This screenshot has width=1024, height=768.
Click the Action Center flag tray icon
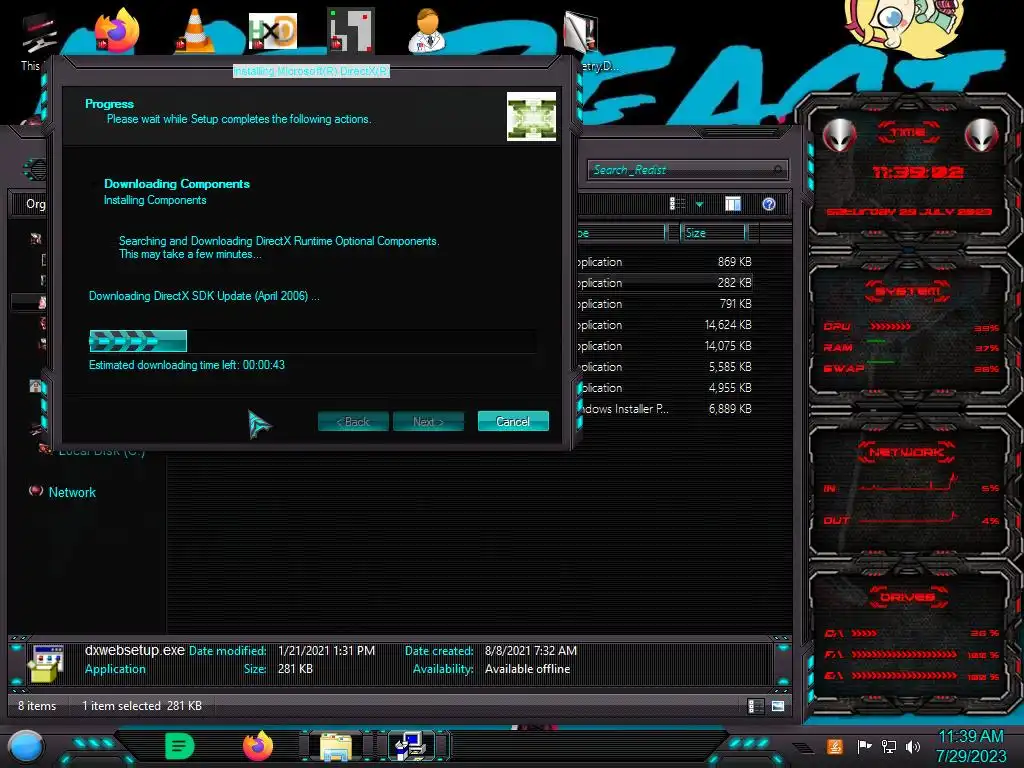coord(864,746)
